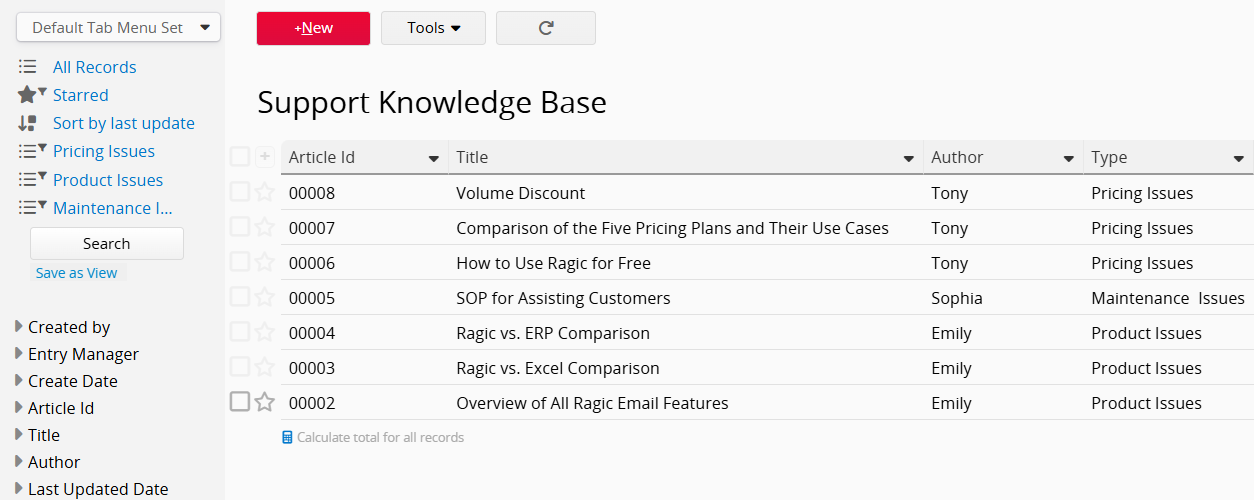The image size is (1254, 500).
Task: Click the +New button
Action: pos(313,28)
